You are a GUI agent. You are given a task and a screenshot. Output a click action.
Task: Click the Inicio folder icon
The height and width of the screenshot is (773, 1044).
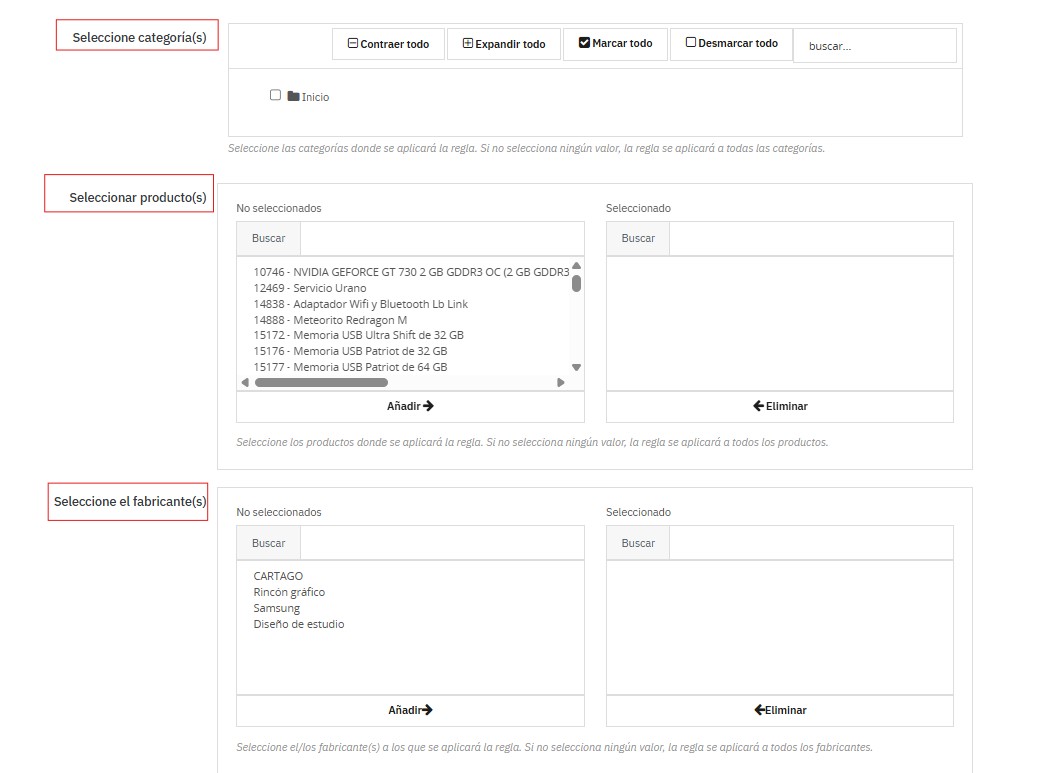pyautogui.click(x=293, y=97)
